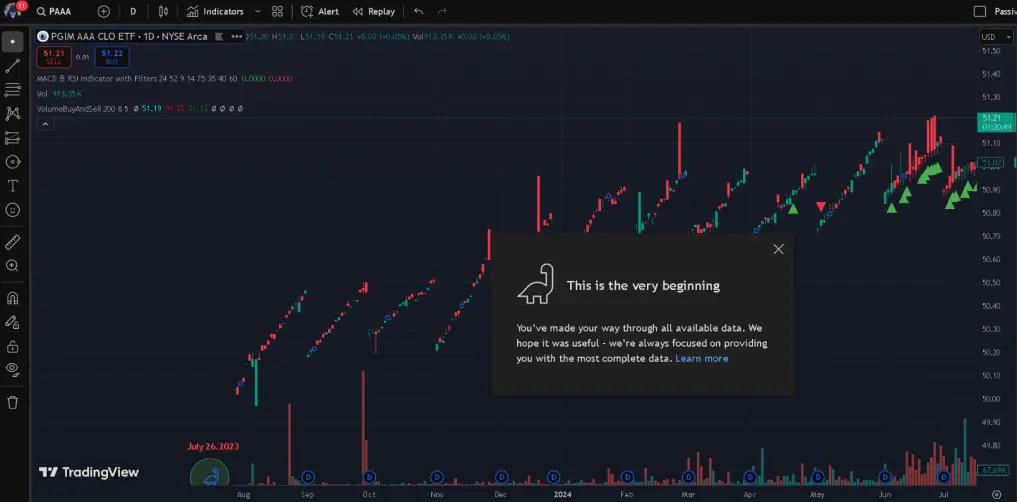Image resolution: width=1017 pixels, height=502 pixels.
Task: Open chart settings gear at bottom right
Action: click(x=997, y=494)
